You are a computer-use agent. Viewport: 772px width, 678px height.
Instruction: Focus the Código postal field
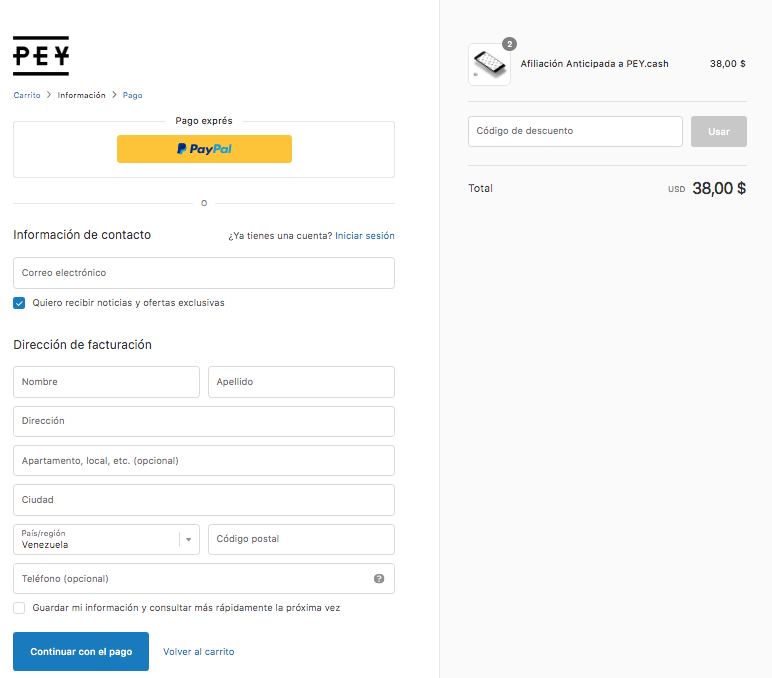tap(301, 540)
